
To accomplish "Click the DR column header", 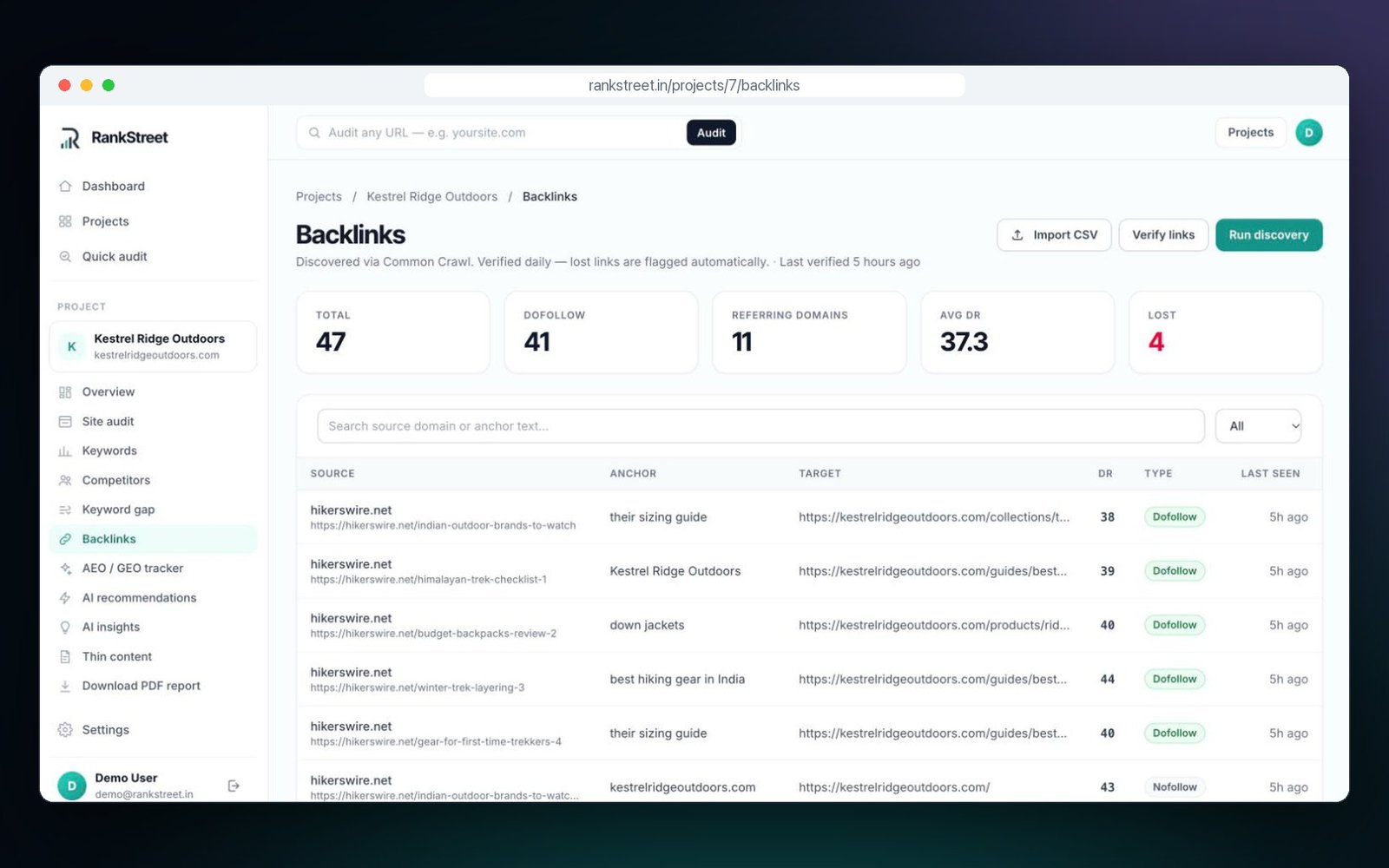I will [x=1105, y=474].
